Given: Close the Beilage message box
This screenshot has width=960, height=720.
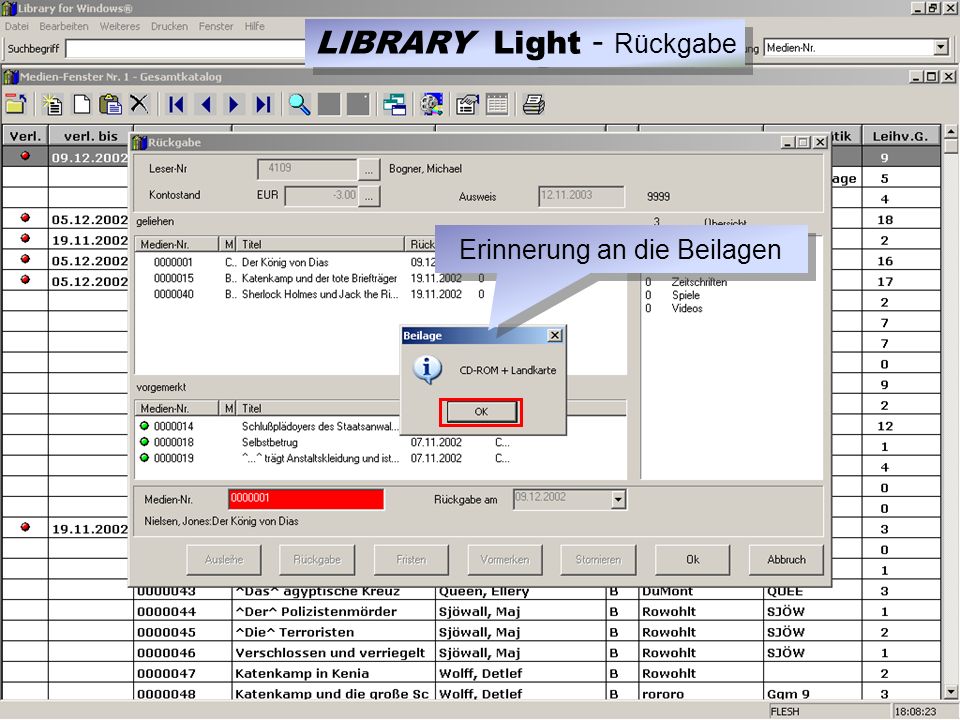Looking at the screenshot, I should point(555,335).
